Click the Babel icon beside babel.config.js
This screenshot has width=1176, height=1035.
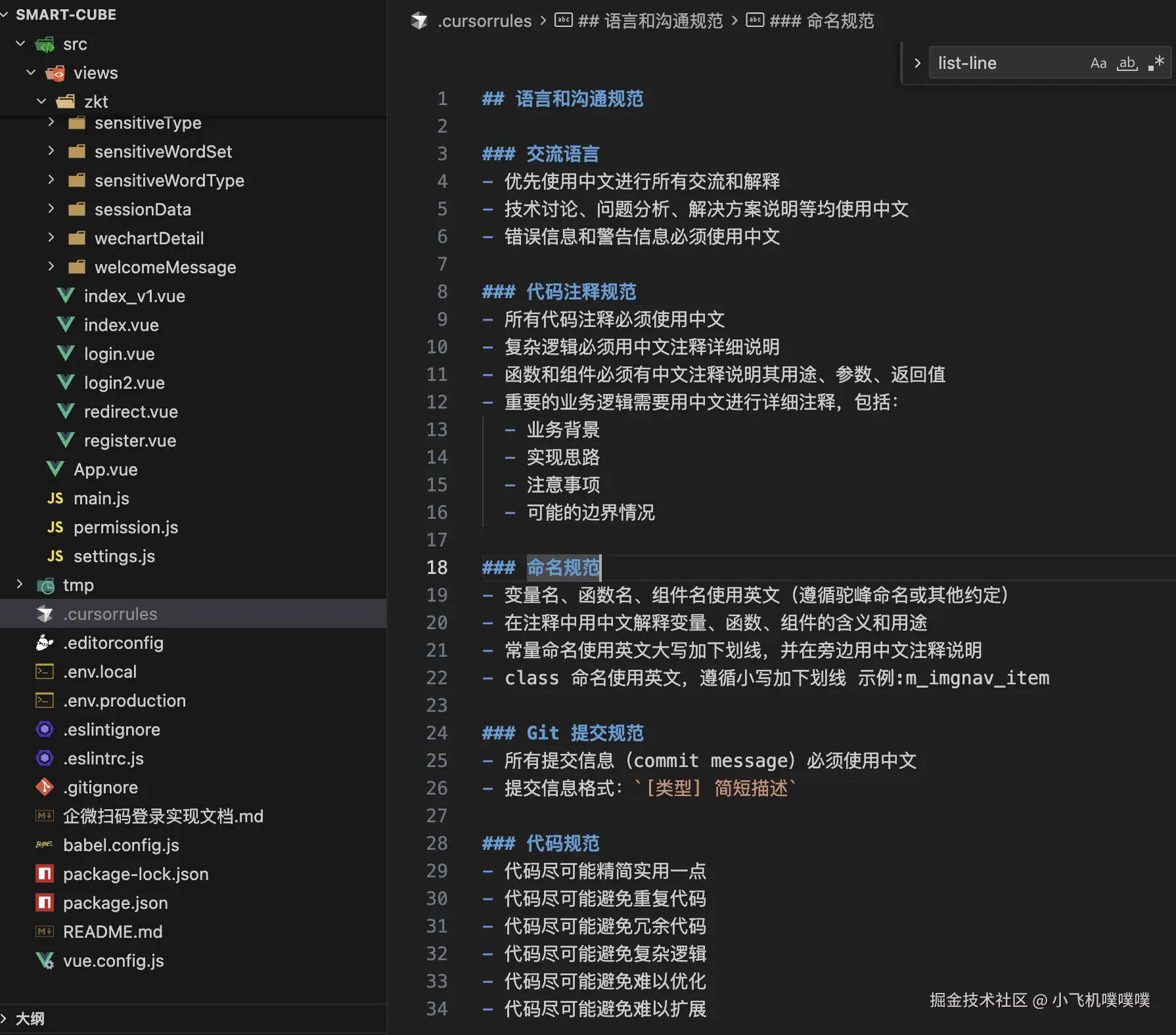[45, 845]
